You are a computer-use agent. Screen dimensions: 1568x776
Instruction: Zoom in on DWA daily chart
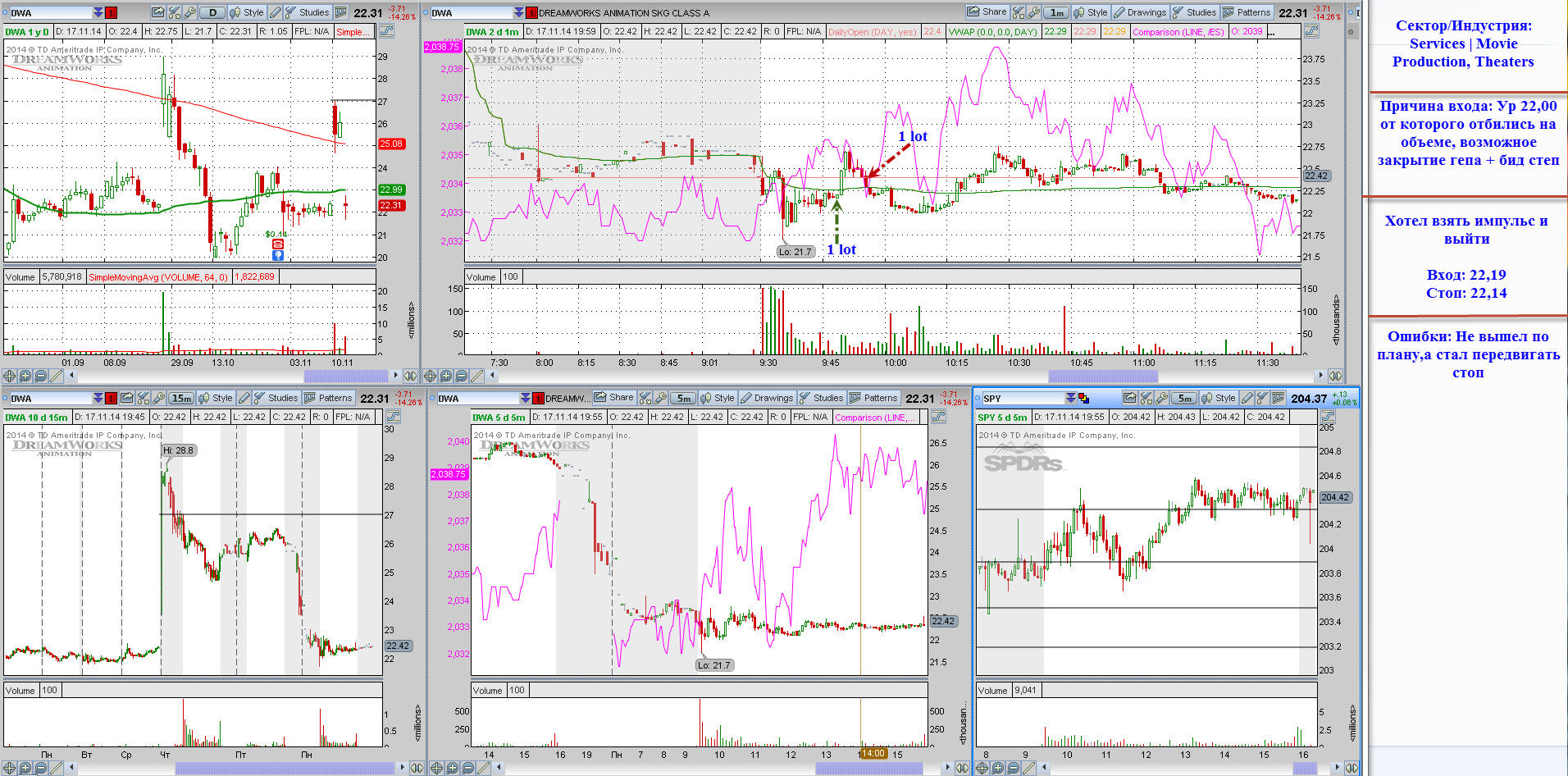click(25, 376)
